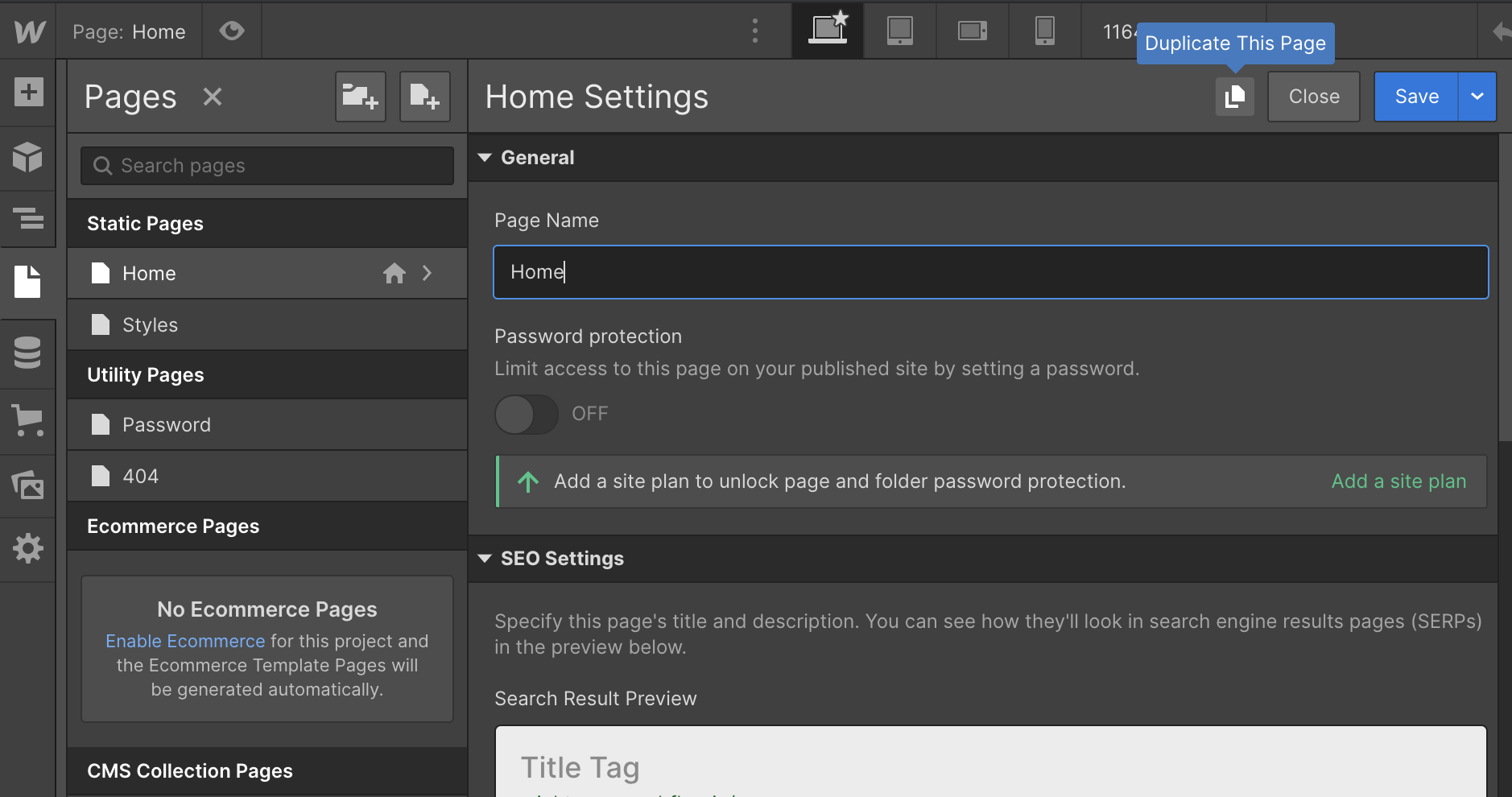
Task: Click the settings panel scrollbar
Action: [1505, 287]
